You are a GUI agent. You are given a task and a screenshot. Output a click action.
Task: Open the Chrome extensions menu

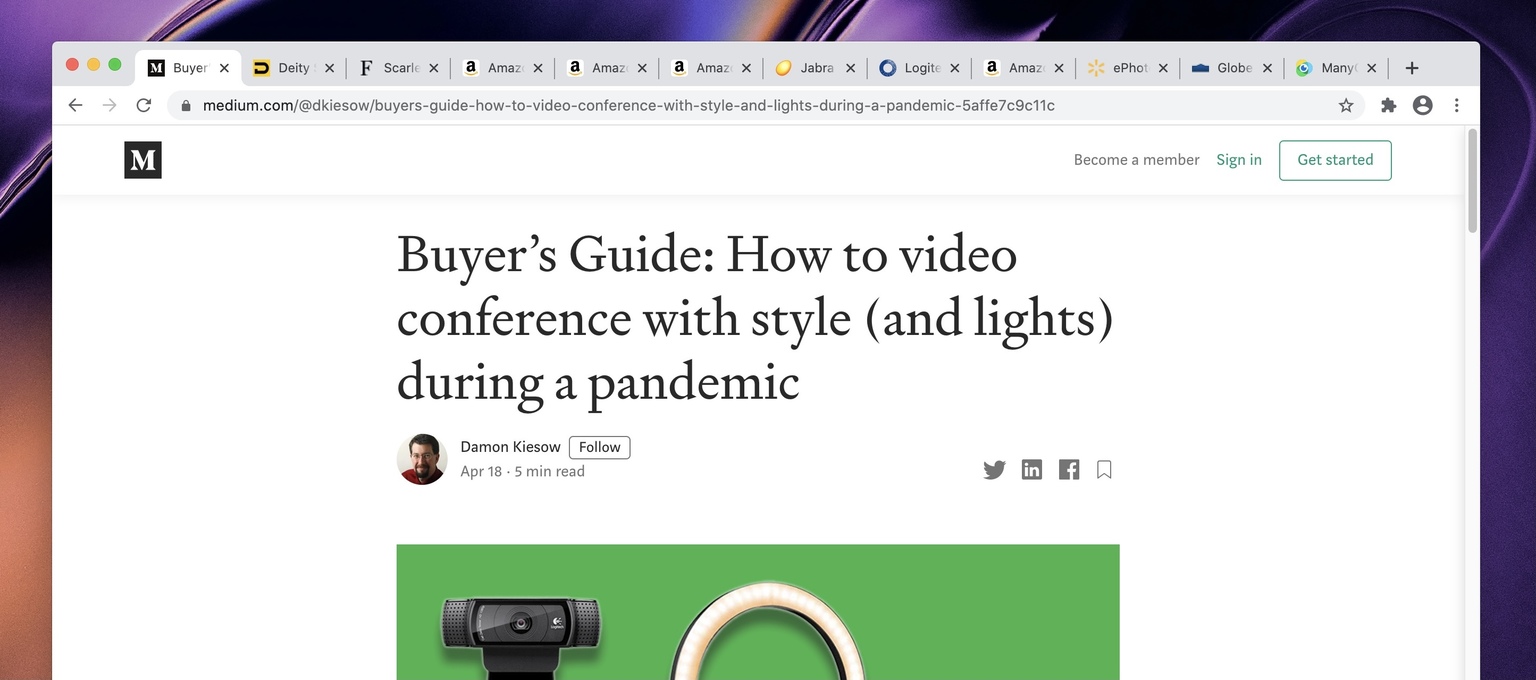[1388, 105]
